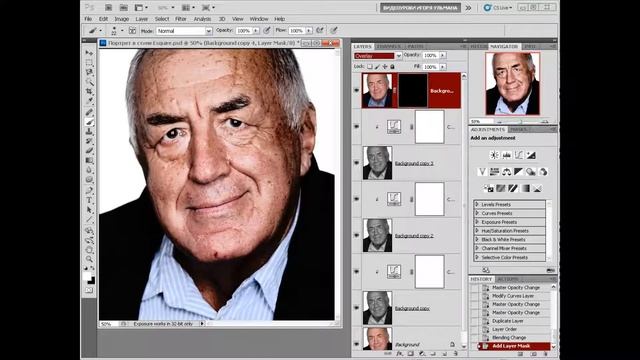The image size is (640, 360).
Task: Open the brush Mode dropdown
Action: pos(184,31)
